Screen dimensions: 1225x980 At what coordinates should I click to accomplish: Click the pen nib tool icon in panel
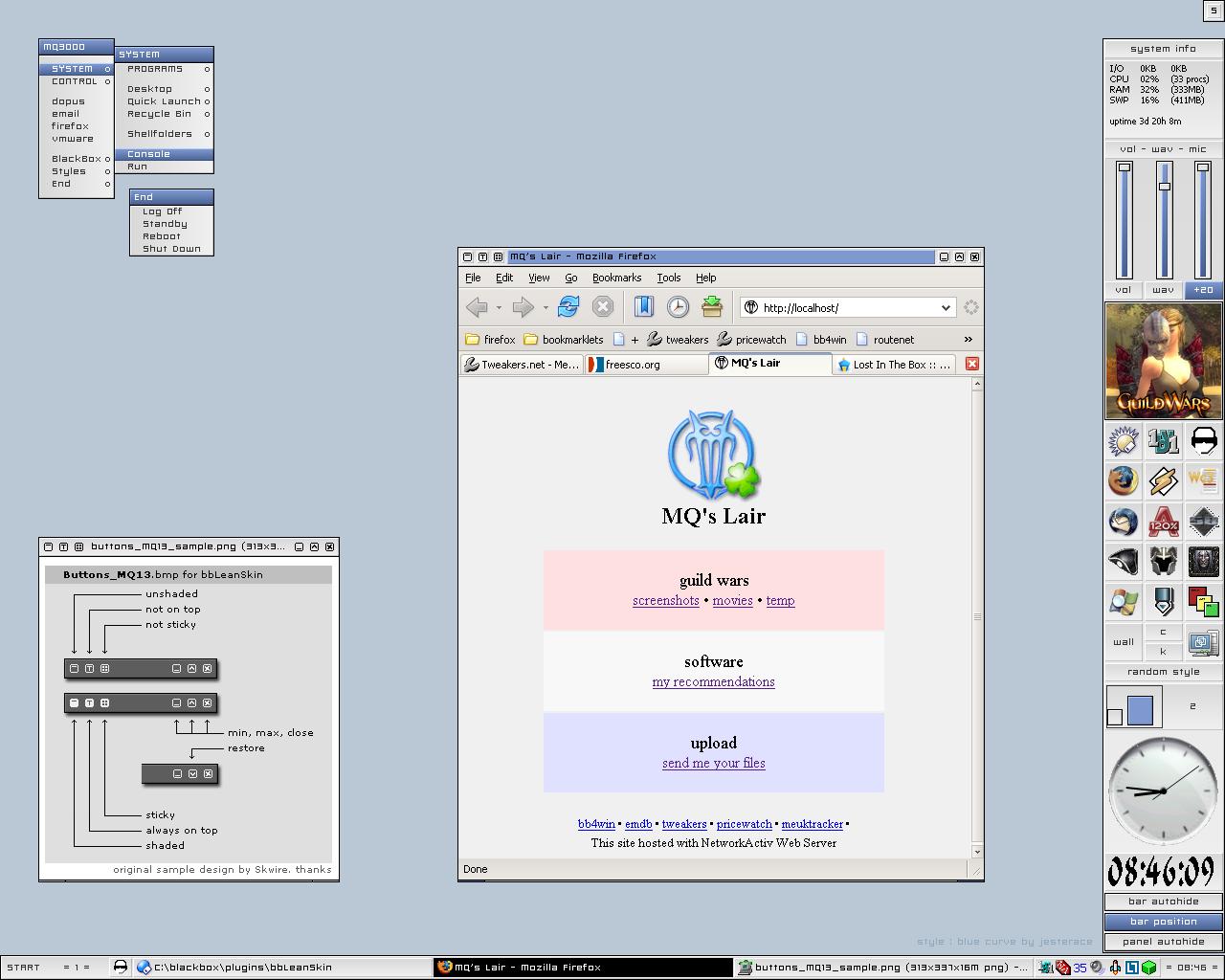pyautogui.click(x=1164, y=602)
